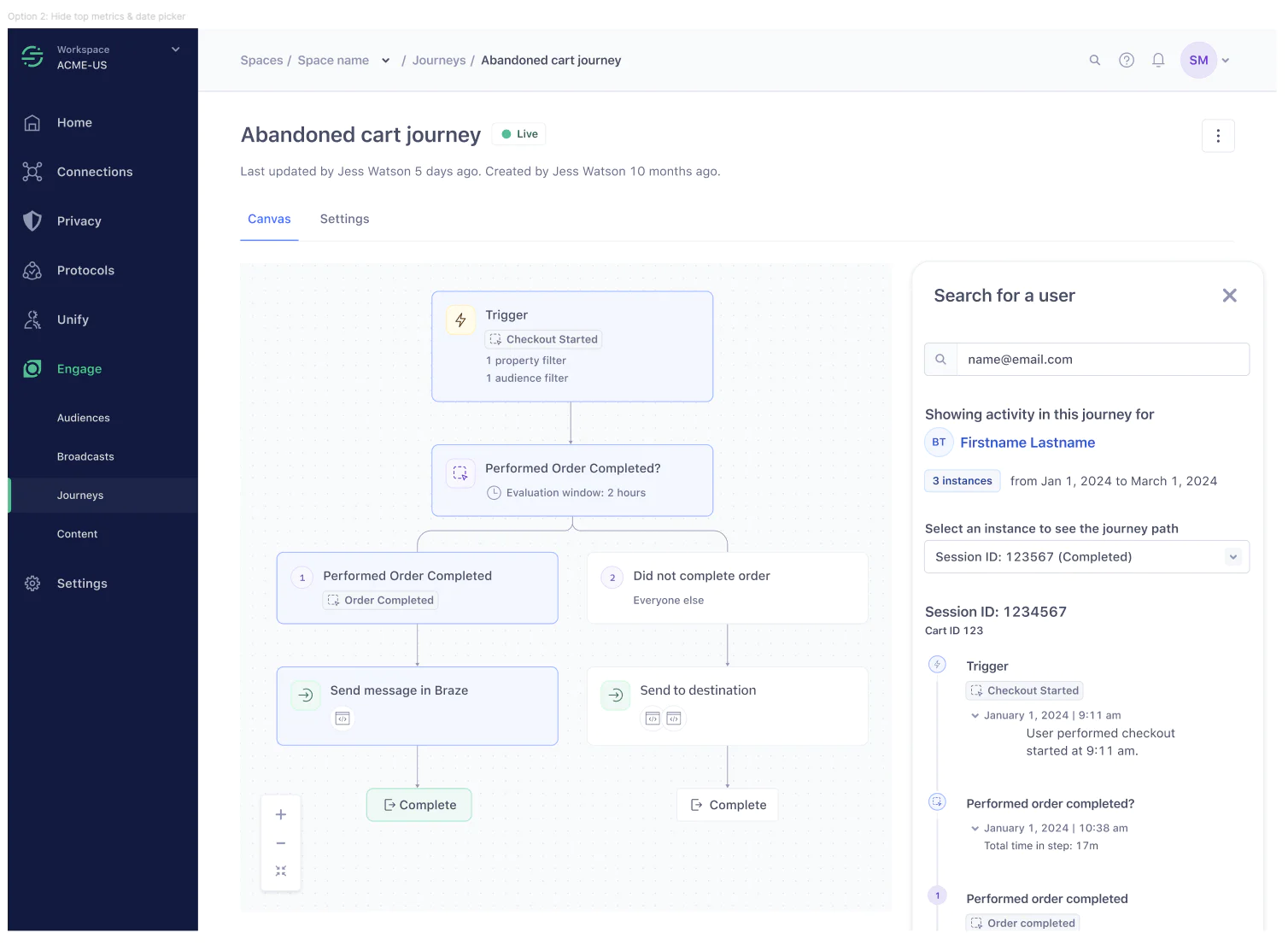The height and width of the screenshot is (945, 1288).
Task: Click the Protocols icon in the sidebar
Action: point(32,271)
